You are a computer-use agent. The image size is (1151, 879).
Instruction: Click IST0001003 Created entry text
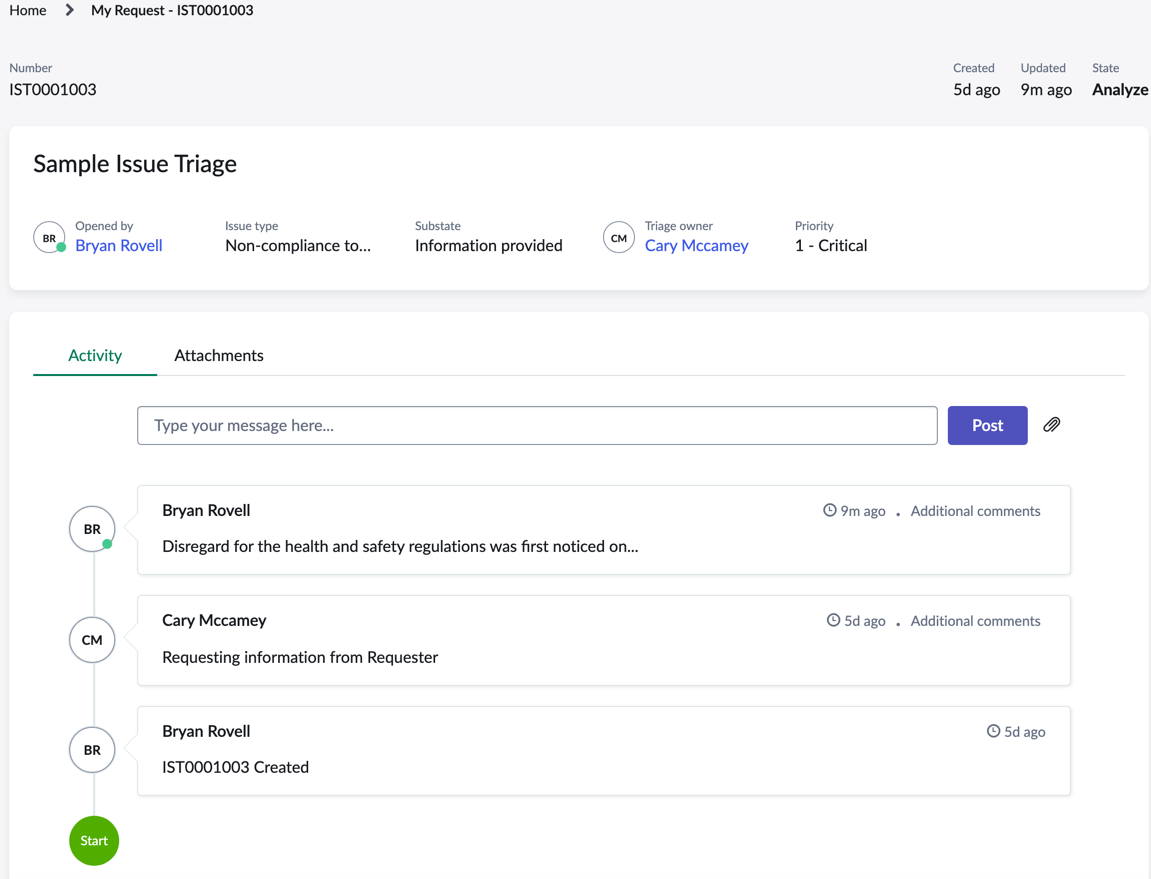pyautogui.click(x=236, y=767)
